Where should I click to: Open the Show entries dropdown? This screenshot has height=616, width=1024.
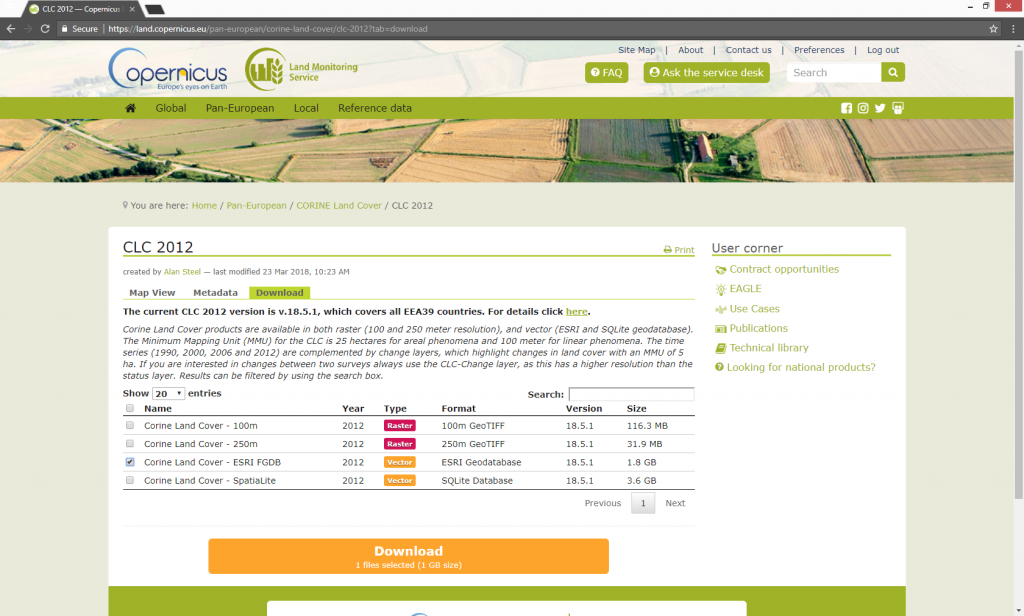coord(168,393)
